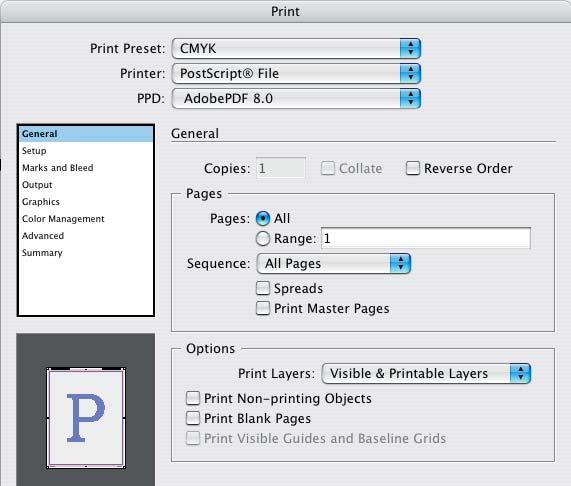Enable Print Master Pages checkbox
The height and width of the screenshot is (486, 571).
[263, 308]
